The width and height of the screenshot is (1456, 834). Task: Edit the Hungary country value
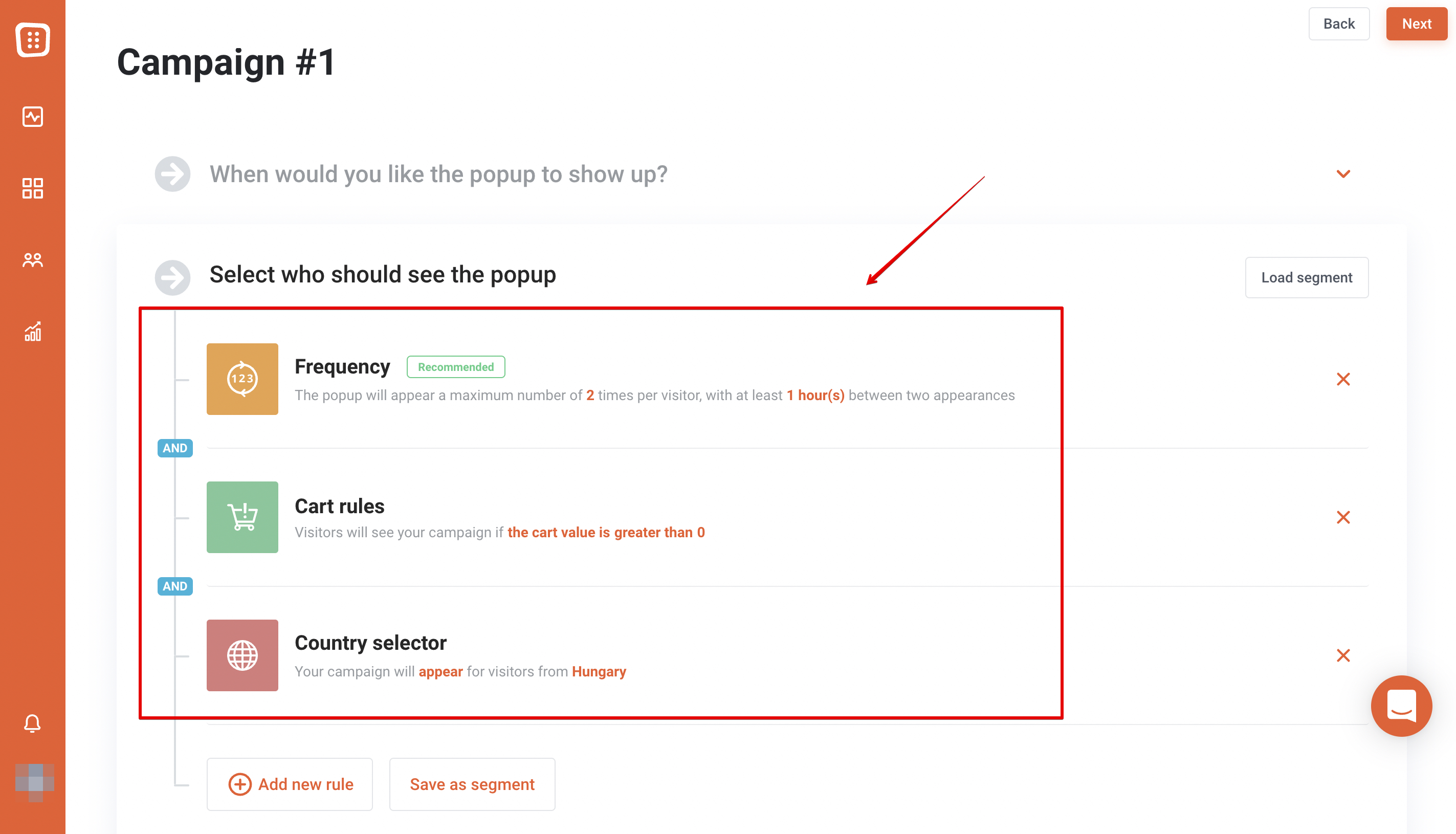(x=599, y=671)
